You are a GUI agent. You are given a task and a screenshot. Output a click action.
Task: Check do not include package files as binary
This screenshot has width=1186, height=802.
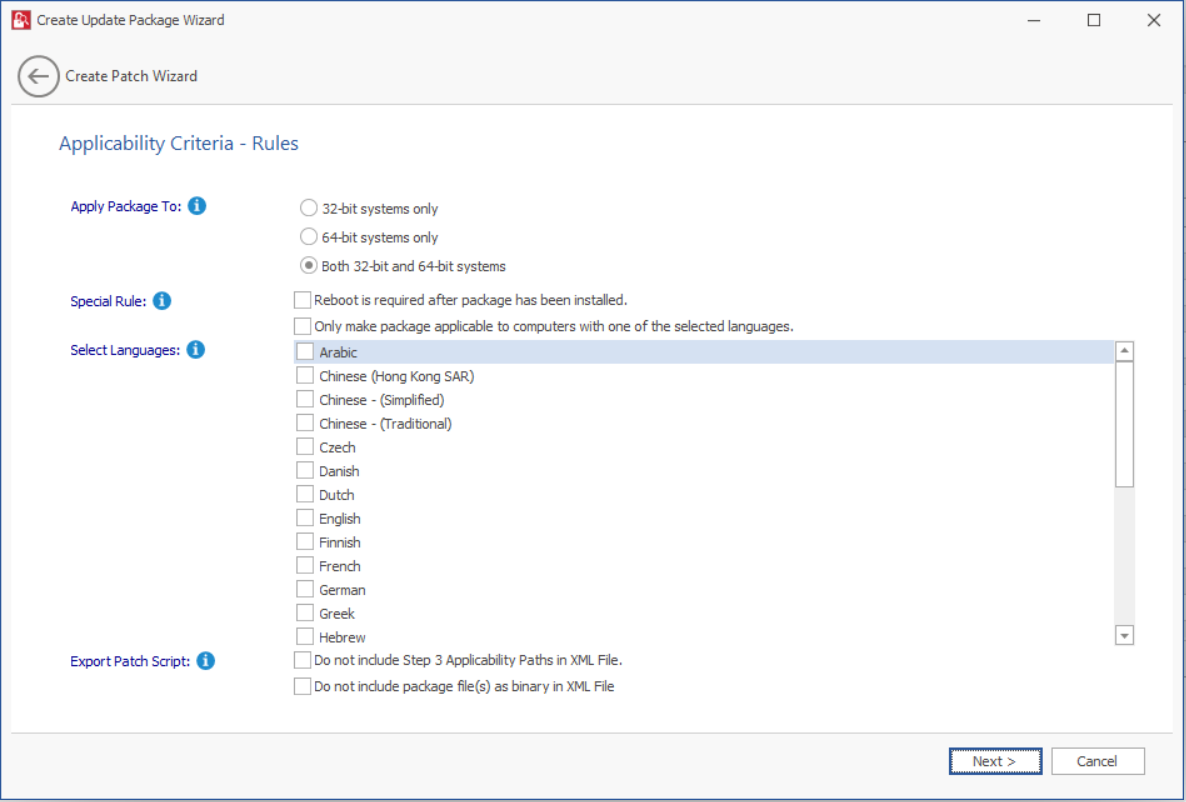[x=302, y=686]
